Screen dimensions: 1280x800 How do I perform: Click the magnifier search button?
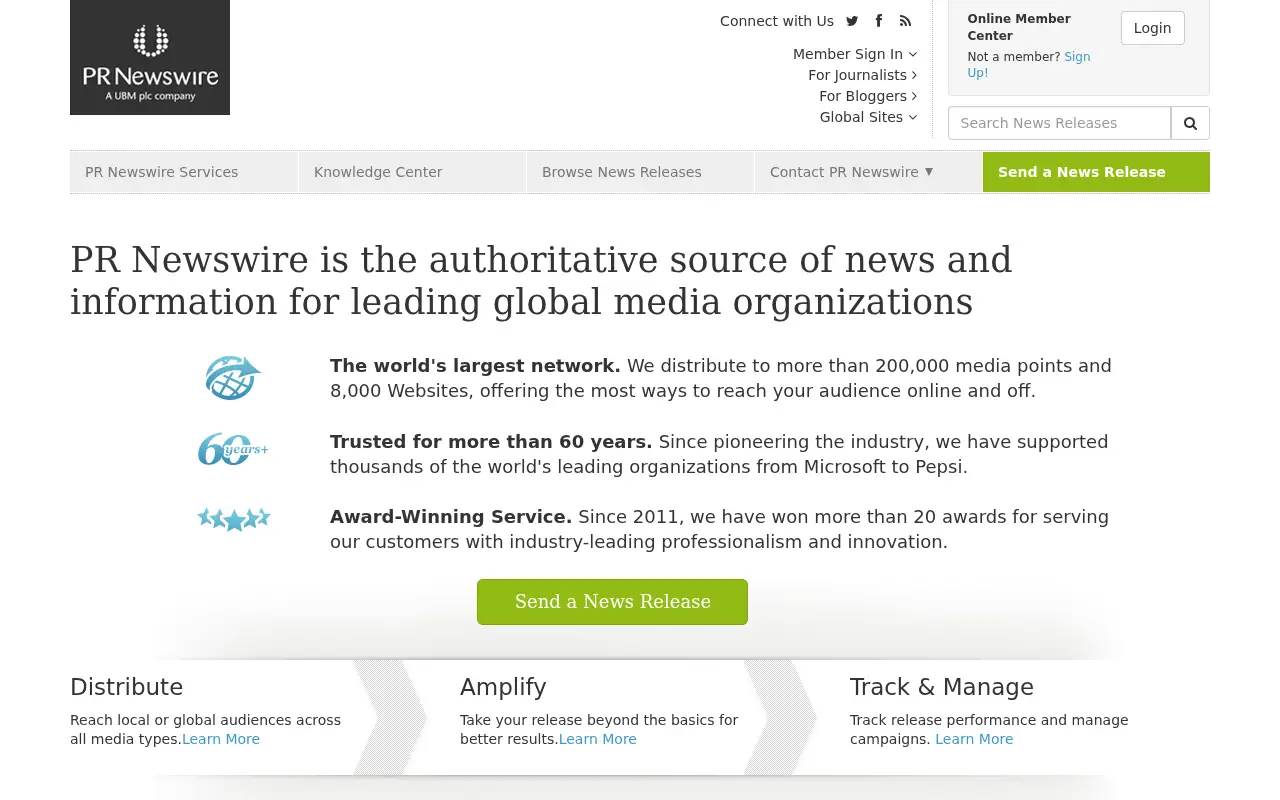point(1190,123)
